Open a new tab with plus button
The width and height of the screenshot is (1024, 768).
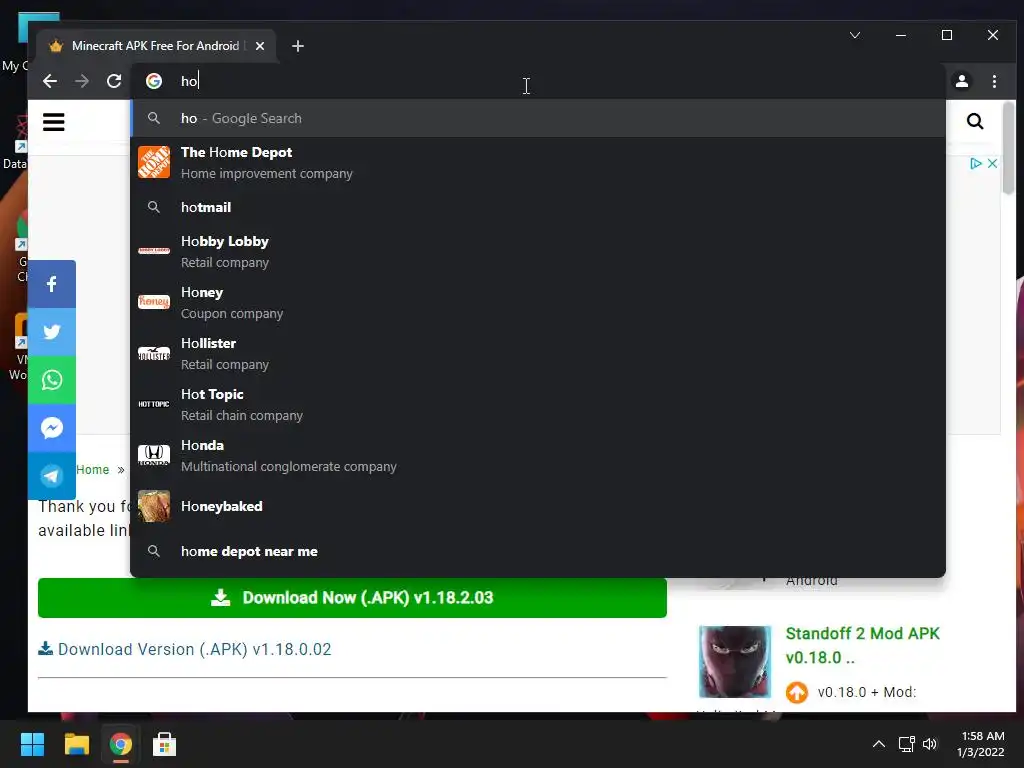(x=298, y=46)
